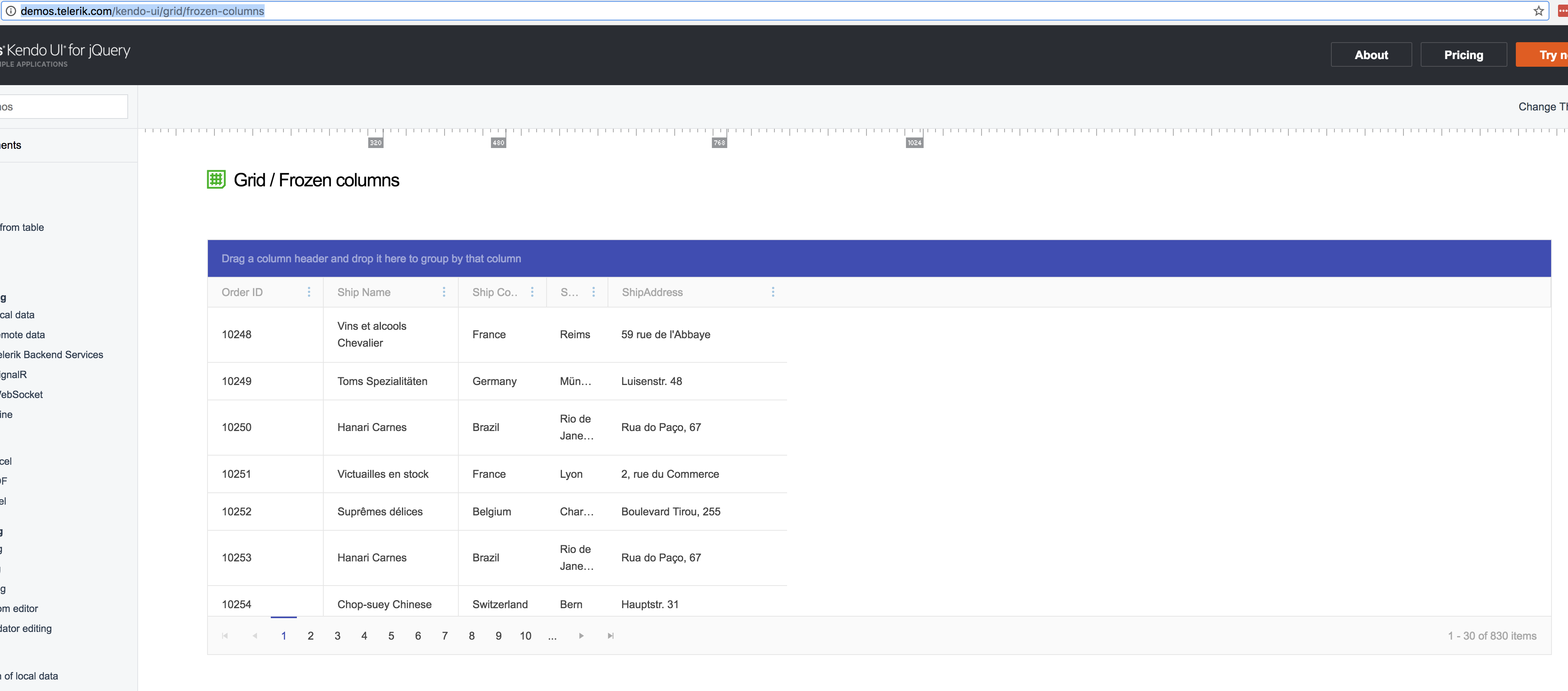
Task: Open Order ID column menu
Action: [x=309, y=292]
